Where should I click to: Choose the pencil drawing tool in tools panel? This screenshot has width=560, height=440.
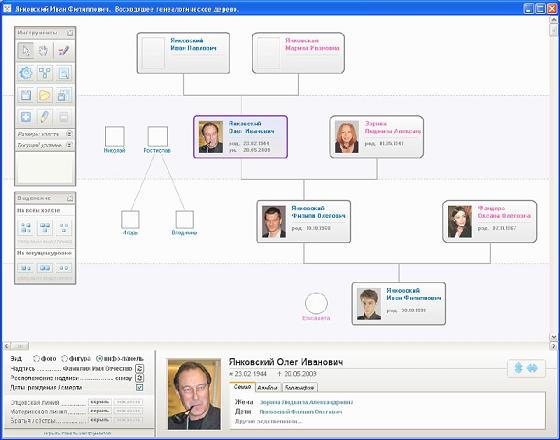(64, 51)
